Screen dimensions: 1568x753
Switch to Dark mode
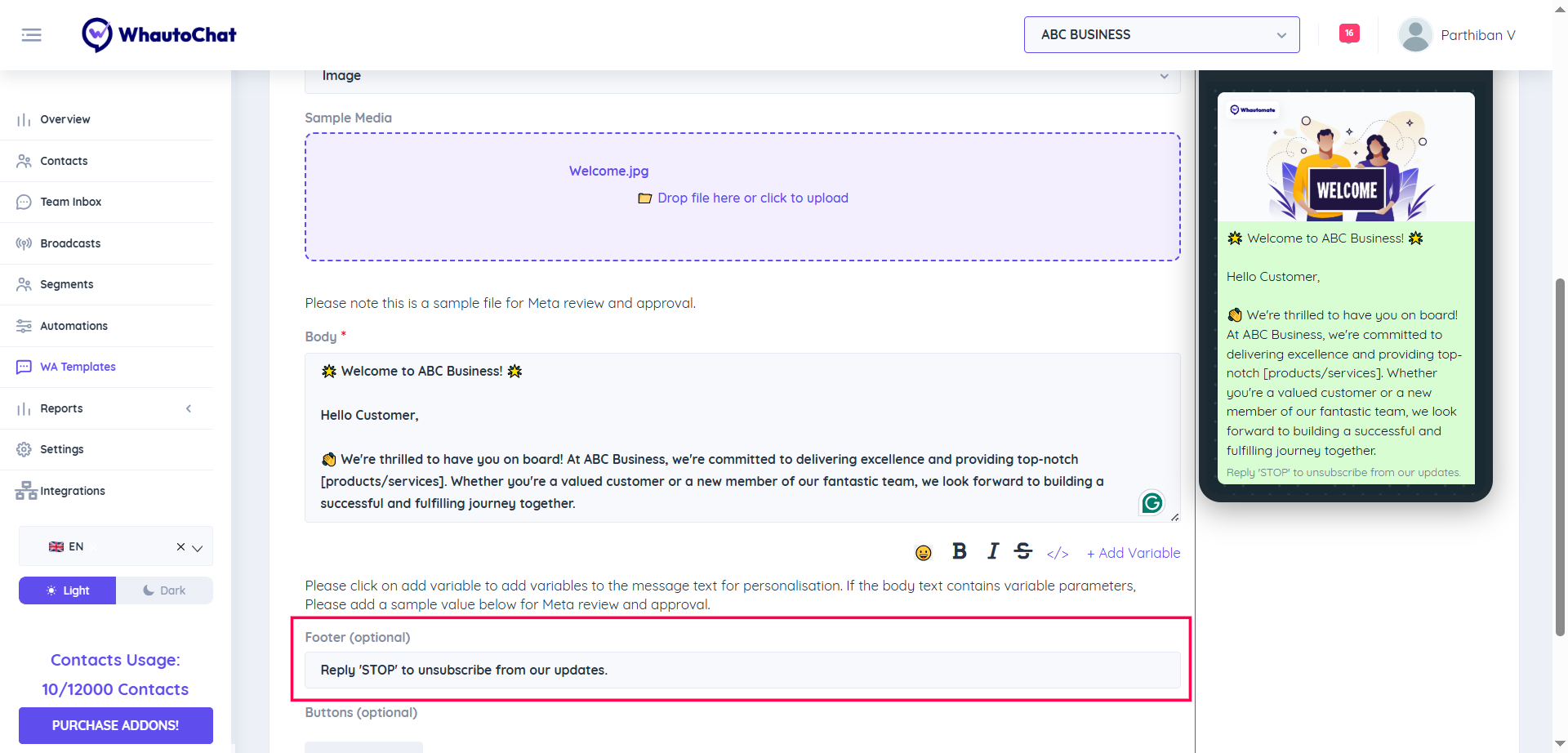pyautogui.click(x=163, y=590)
